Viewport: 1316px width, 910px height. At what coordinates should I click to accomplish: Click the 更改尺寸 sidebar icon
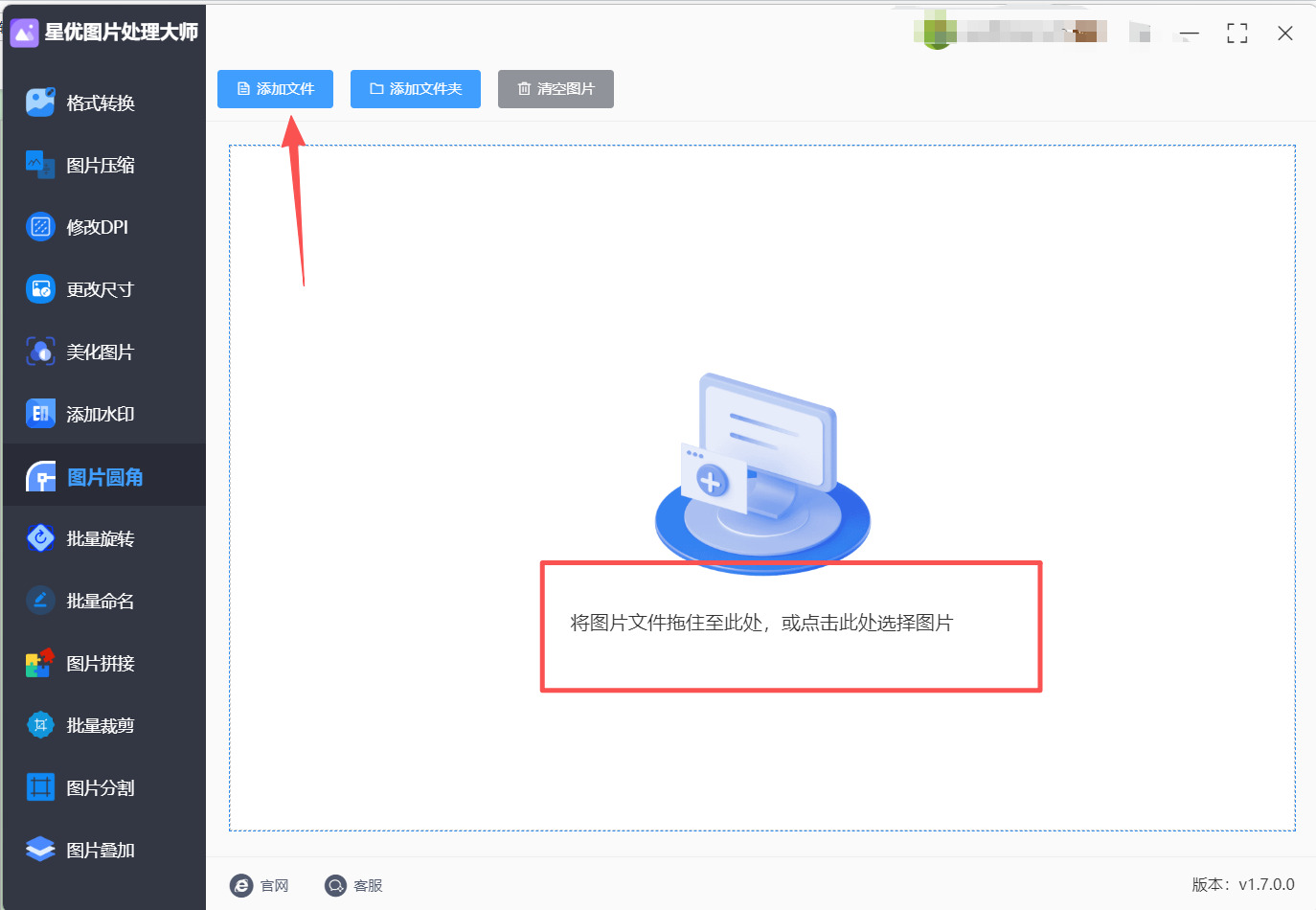[40, 289]
